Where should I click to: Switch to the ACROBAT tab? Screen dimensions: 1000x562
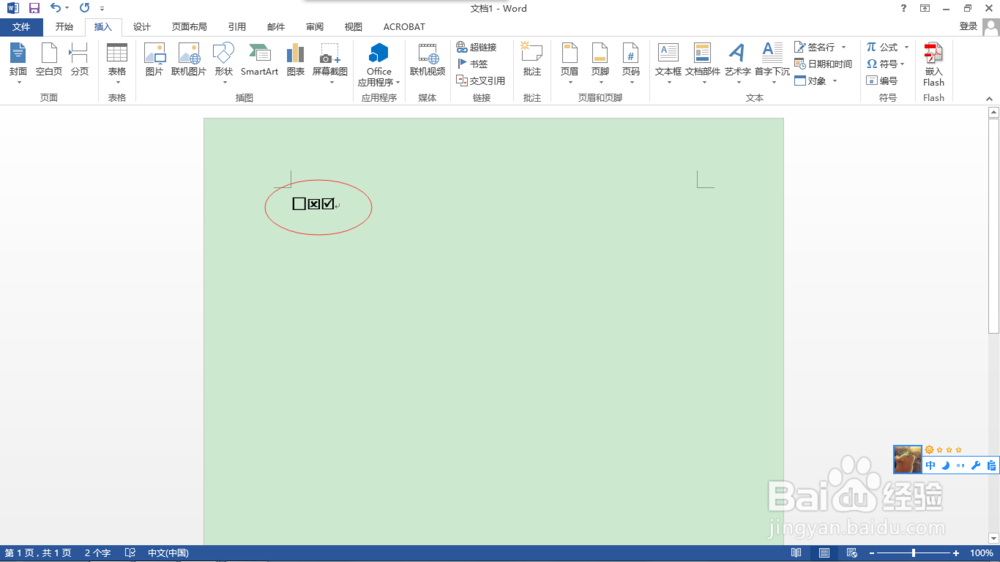(x=404, y=27)
